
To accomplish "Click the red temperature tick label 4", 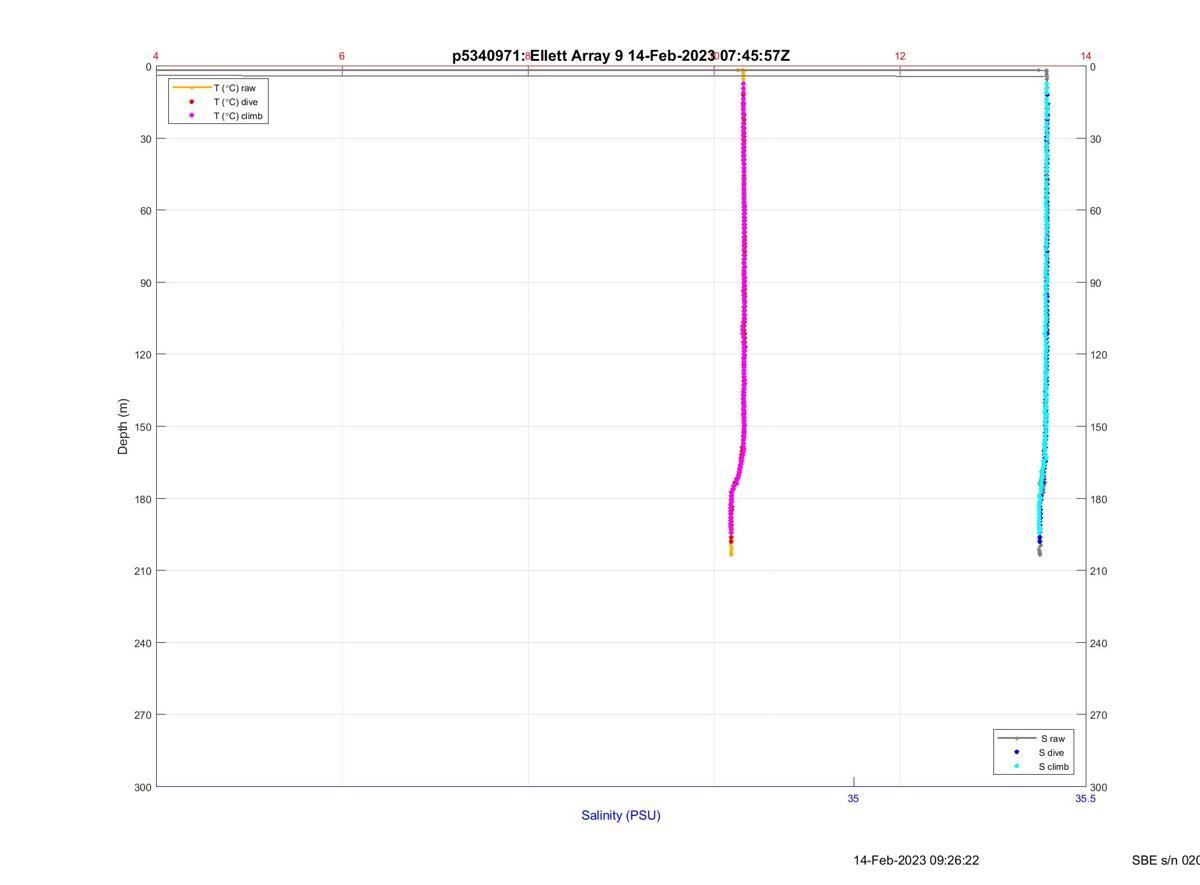I will click(x=156, y=56).
